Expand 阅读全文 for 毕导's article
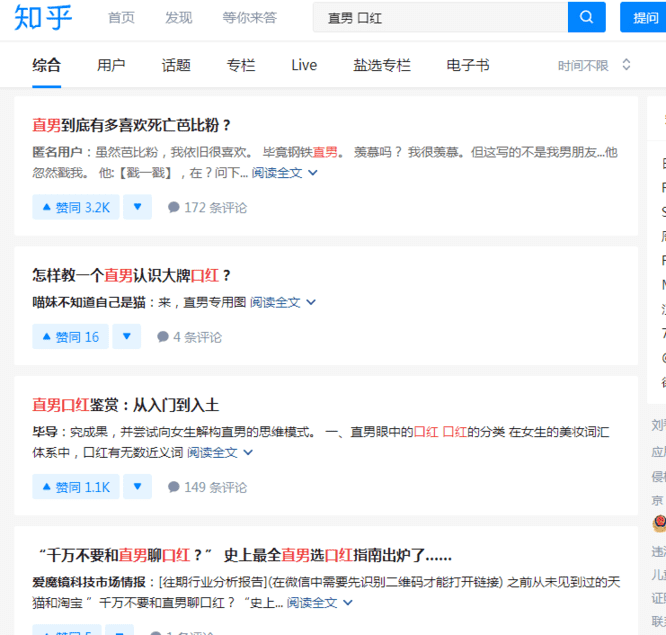Image resolution: width=666 pixels, height=635 pixels. coord(220,452)
